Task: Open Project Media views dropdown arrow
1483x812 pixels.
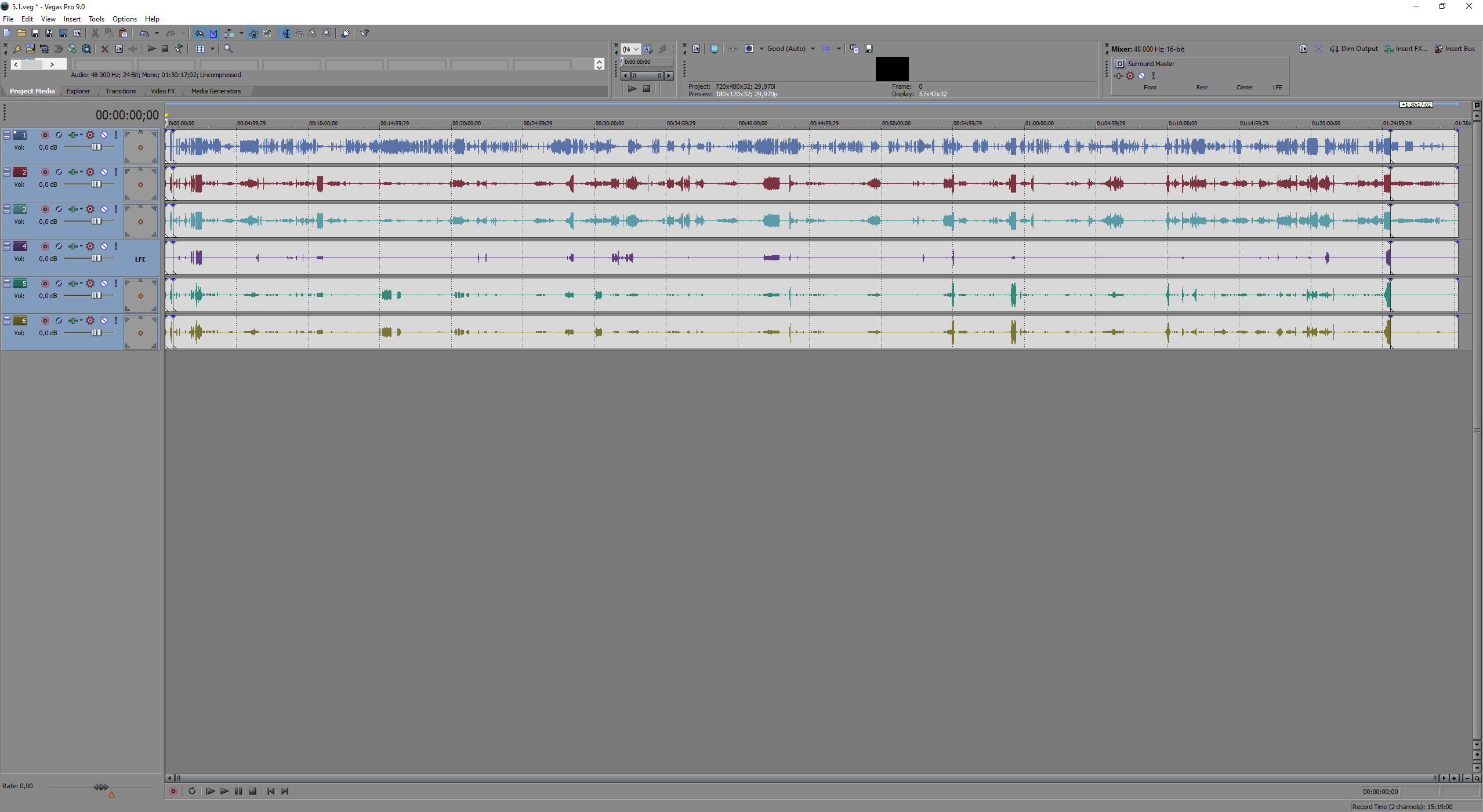Action: [x=212, y=49]
